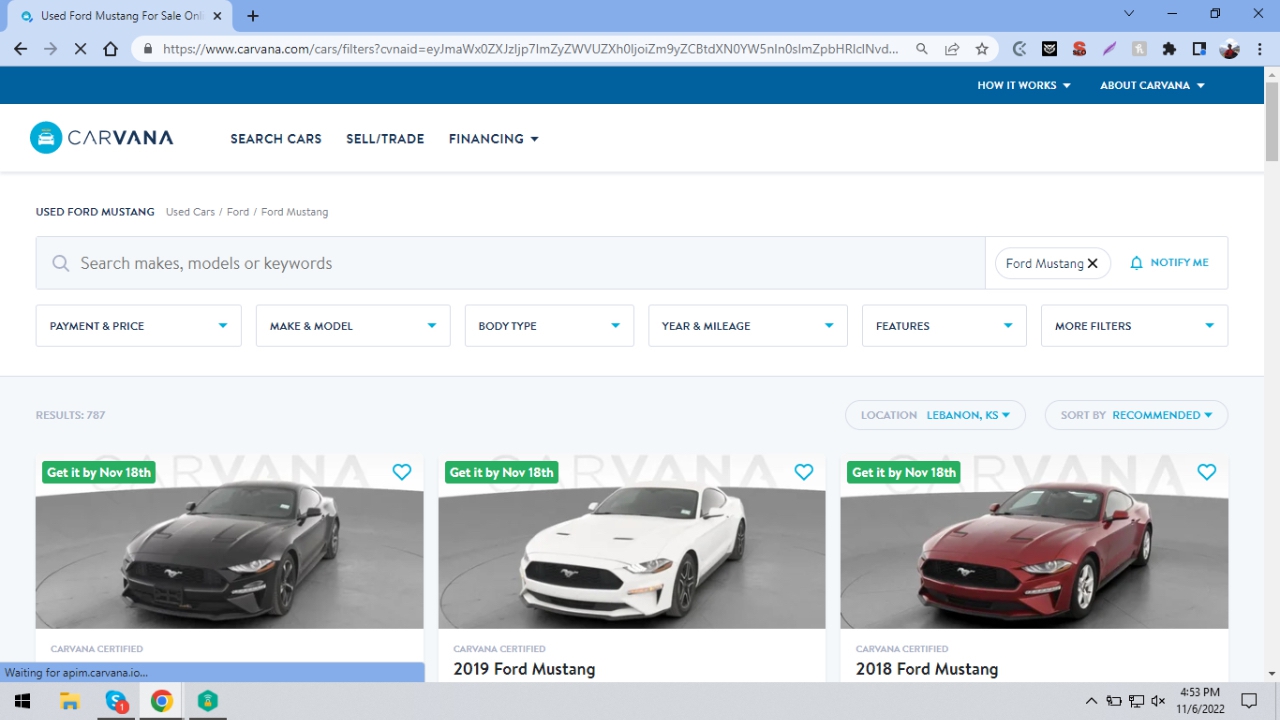1280x720 pixels.
Task: Click the tab search chevron
Action: [x=1129, y=14]
